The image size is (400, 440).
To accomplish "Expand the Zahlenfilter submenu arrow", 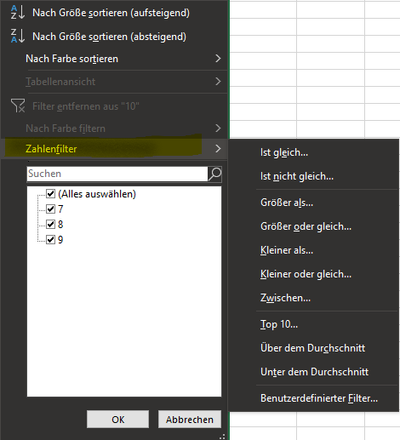I will [x=218, y=148].
